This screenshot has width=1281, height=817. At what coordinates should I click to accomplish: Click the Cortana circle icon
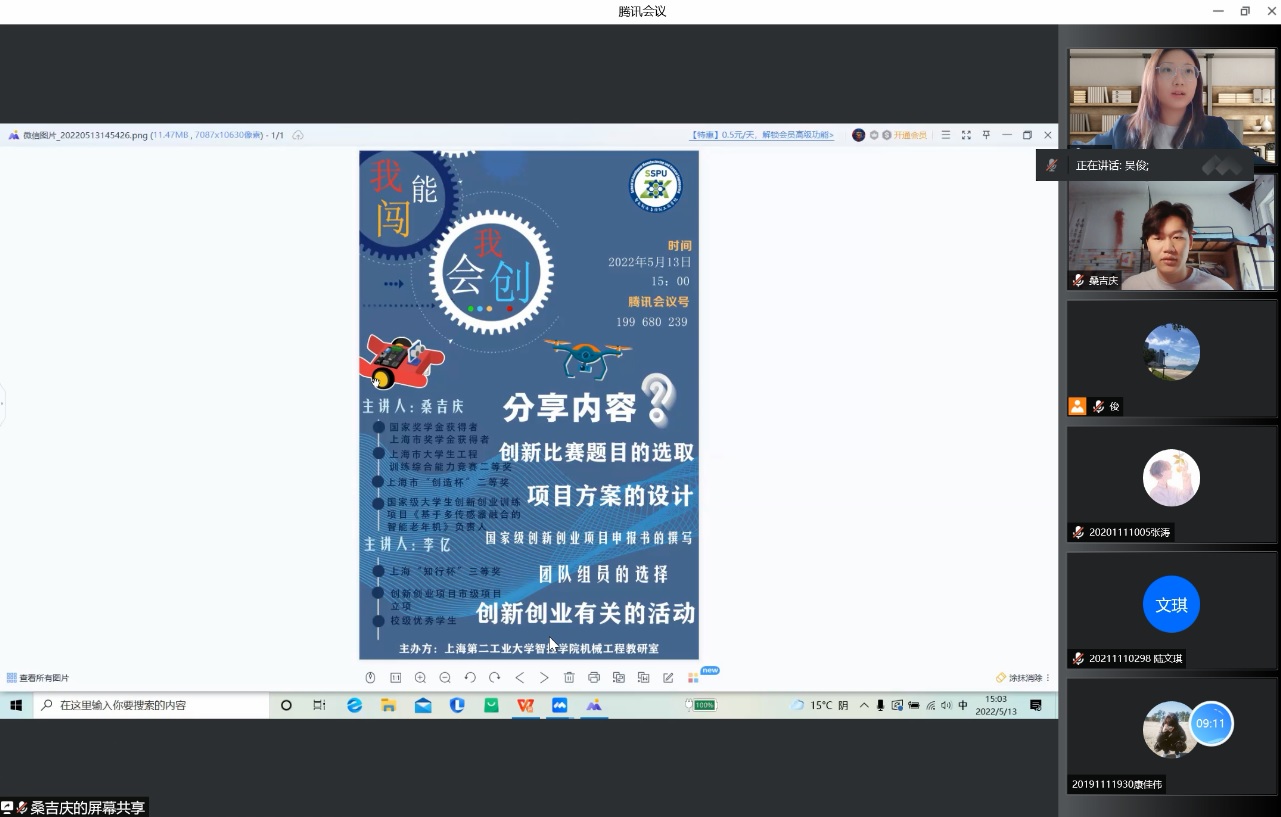(x=286, y=705)
